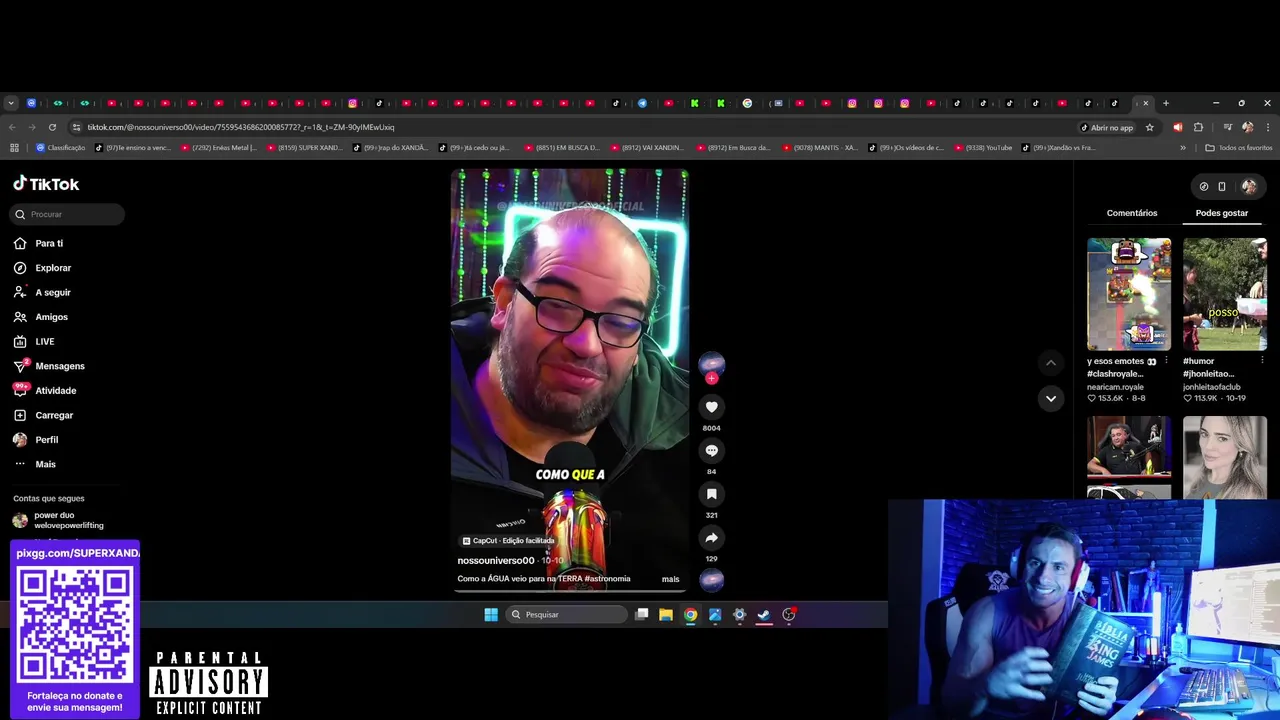The image size is (1280, 720).
Task: Open the CapCut Edição facilitada tag
Action: [x=508, y=541]
